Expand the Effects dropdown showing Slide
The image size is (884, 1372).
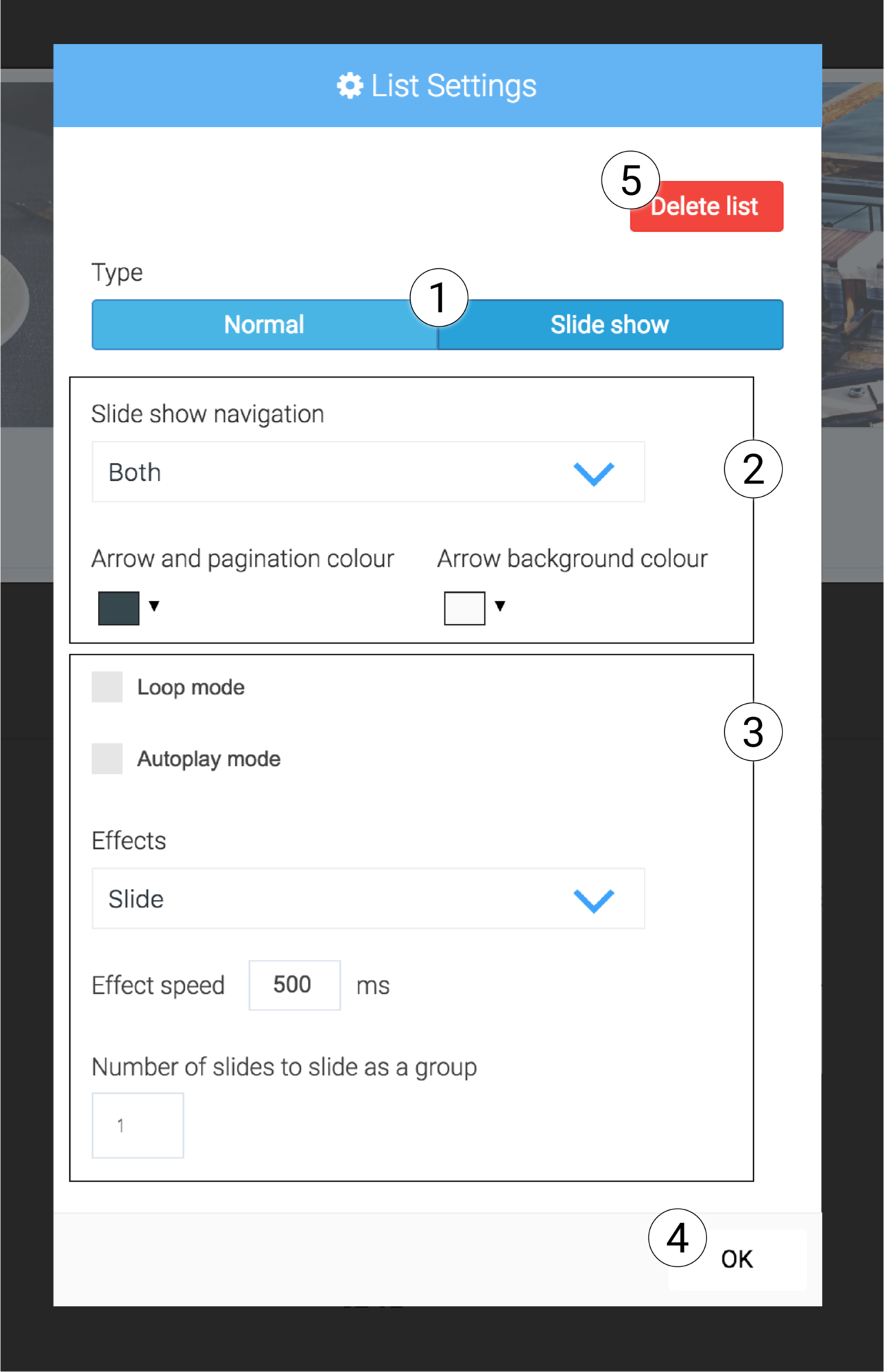pos(368,899)
